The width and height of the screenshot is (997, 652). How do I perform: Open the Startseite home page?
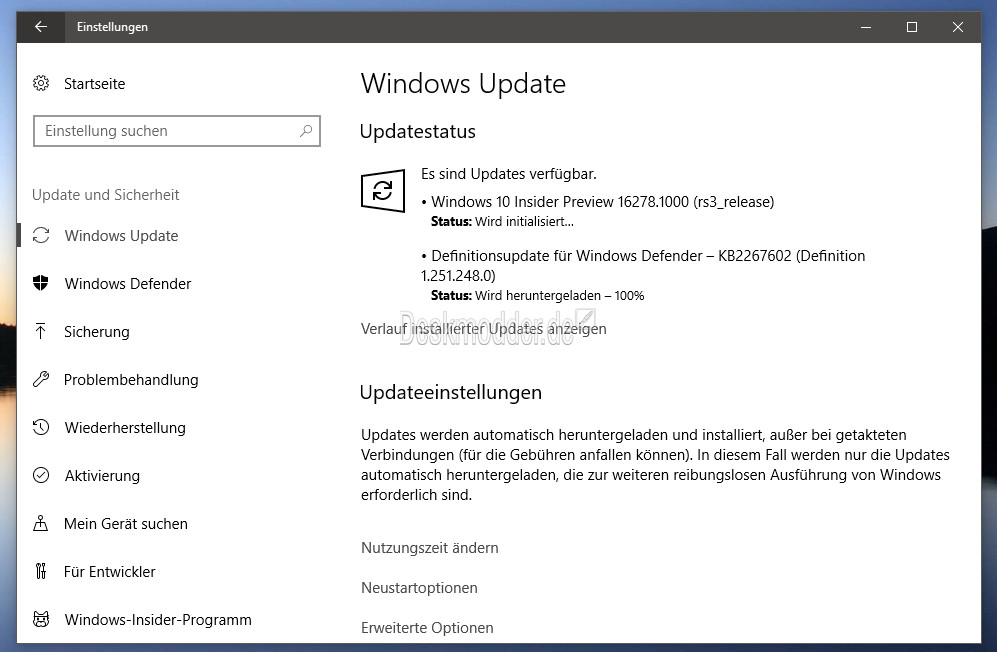94,83
